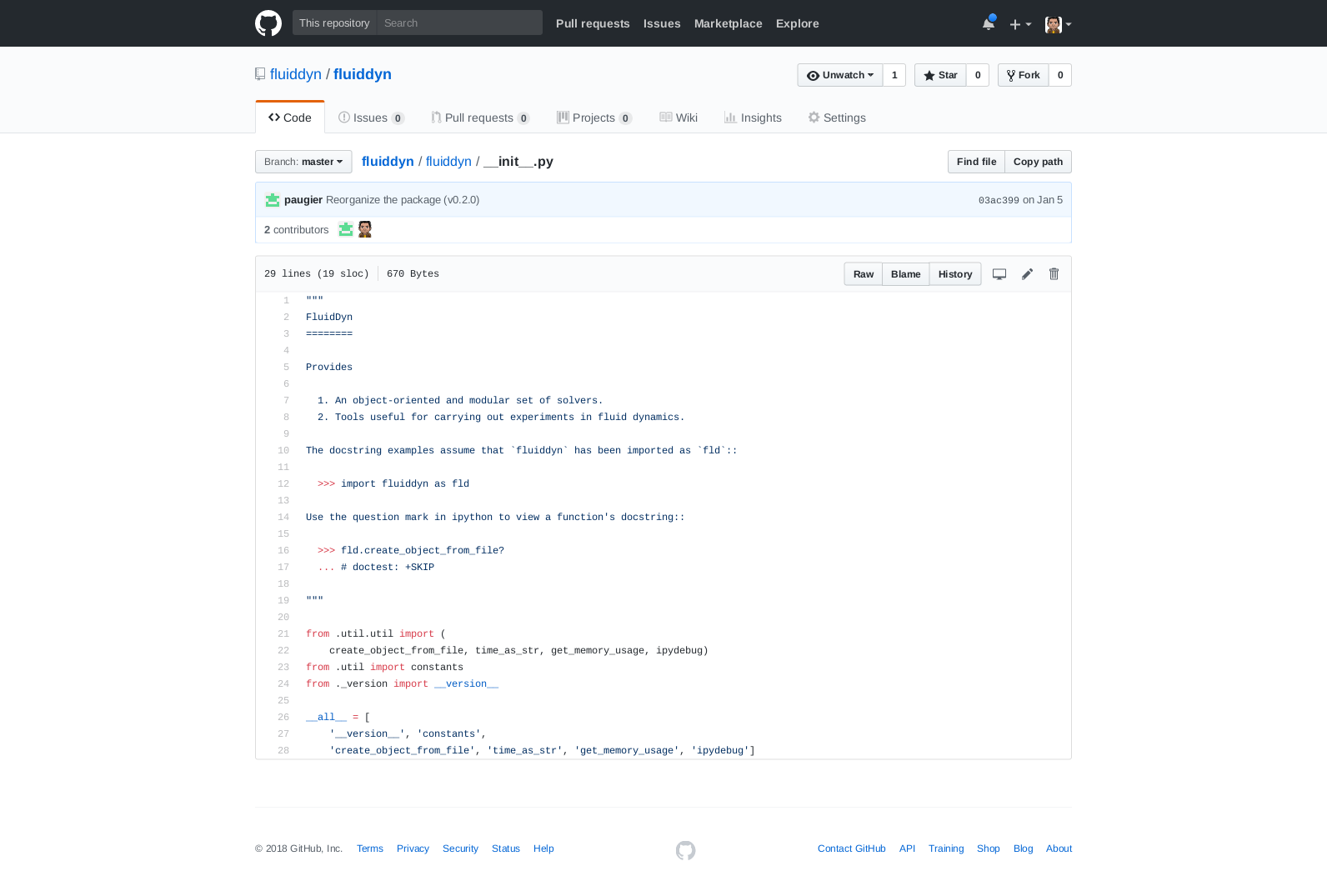The width and height of the screenshot is (1327, 896).
Task: Click second contributor avatar
Action: point(365,229)
